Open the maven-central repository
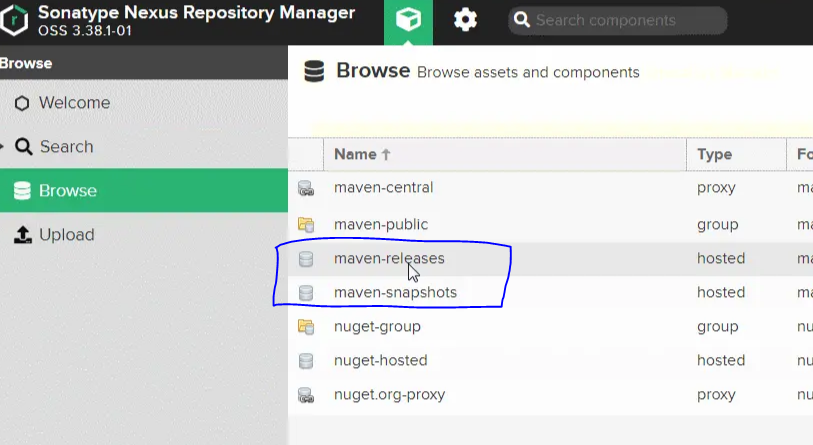The image size is (813, 445). click(383, 187)
